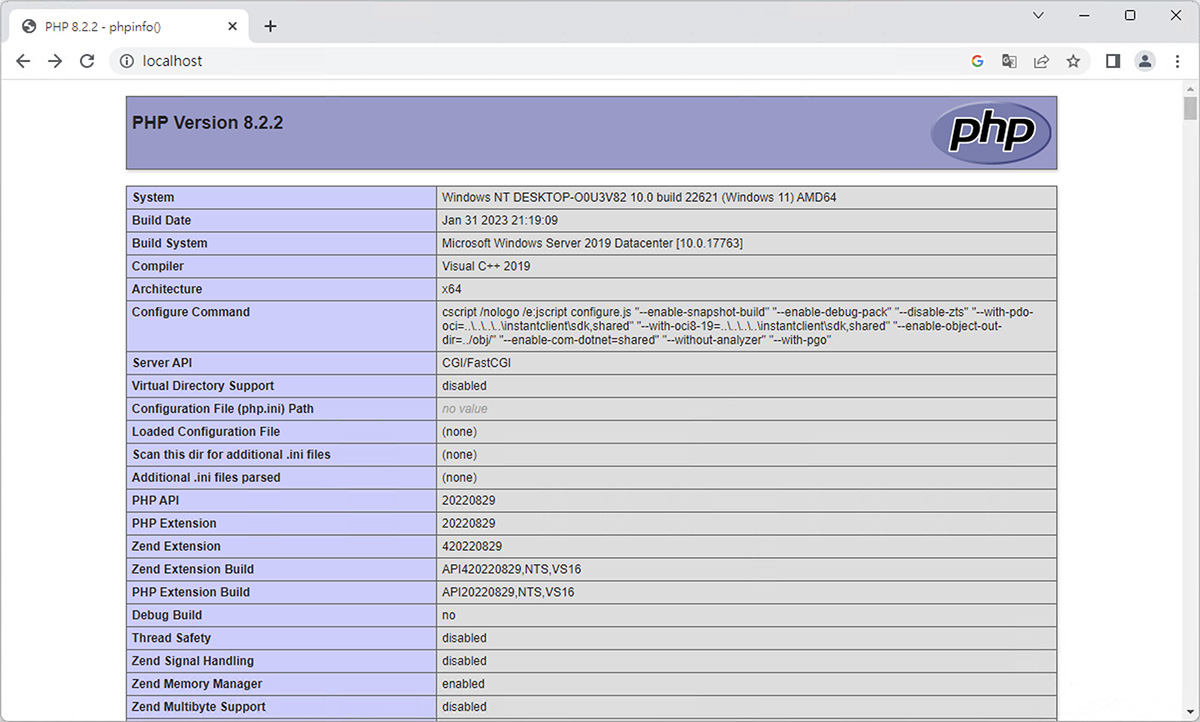Viewport: 1200px width, 722px height.
Task: Select 'Zend Memory Manager' label
Action: point(197,685)
